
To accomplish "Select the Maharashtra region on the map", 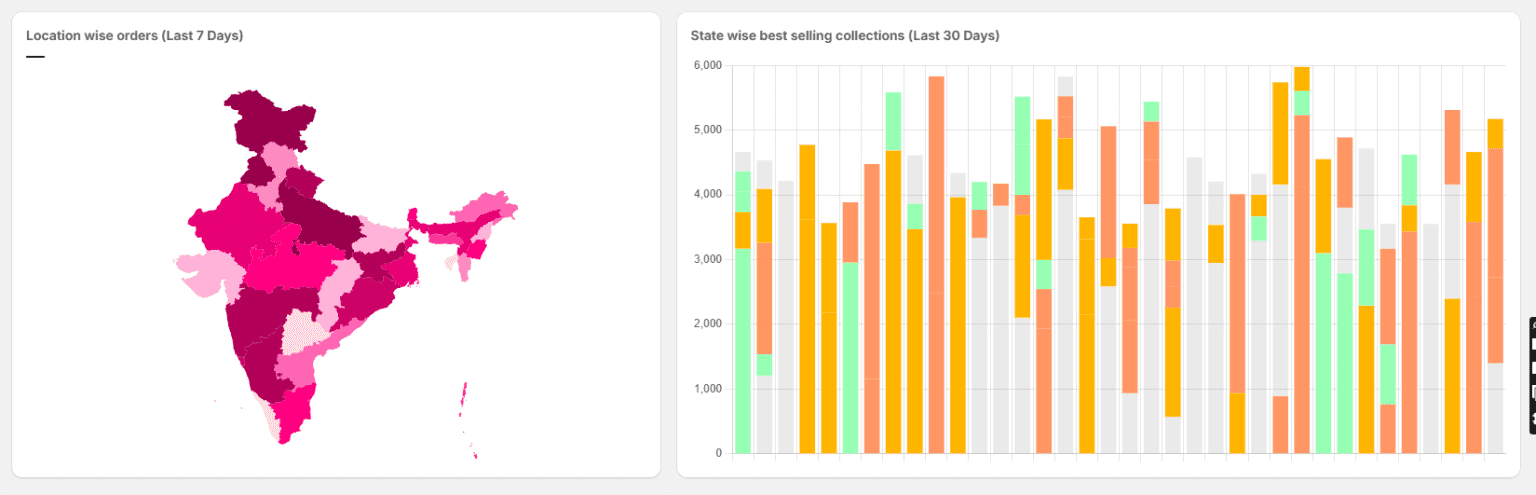I will click(270, 313).
